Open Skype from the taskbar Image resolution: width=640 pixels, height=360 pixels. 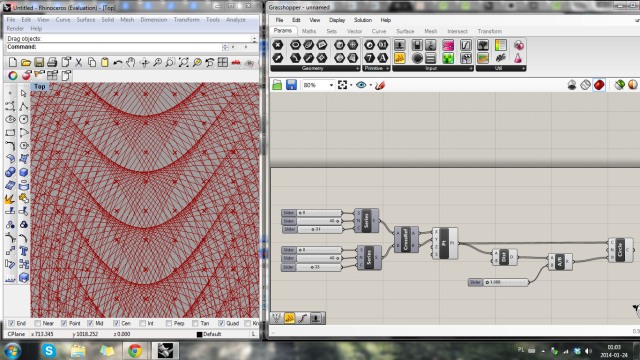tap(49, 351)
